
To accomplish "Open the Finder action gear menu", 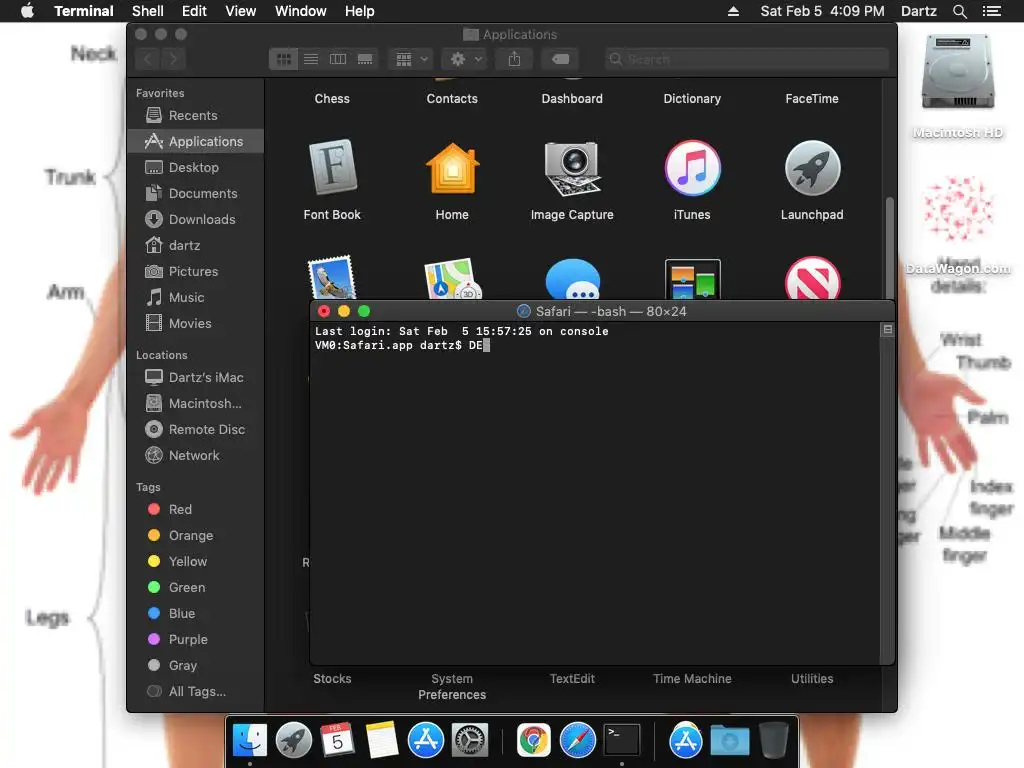I will click(465, 59).
